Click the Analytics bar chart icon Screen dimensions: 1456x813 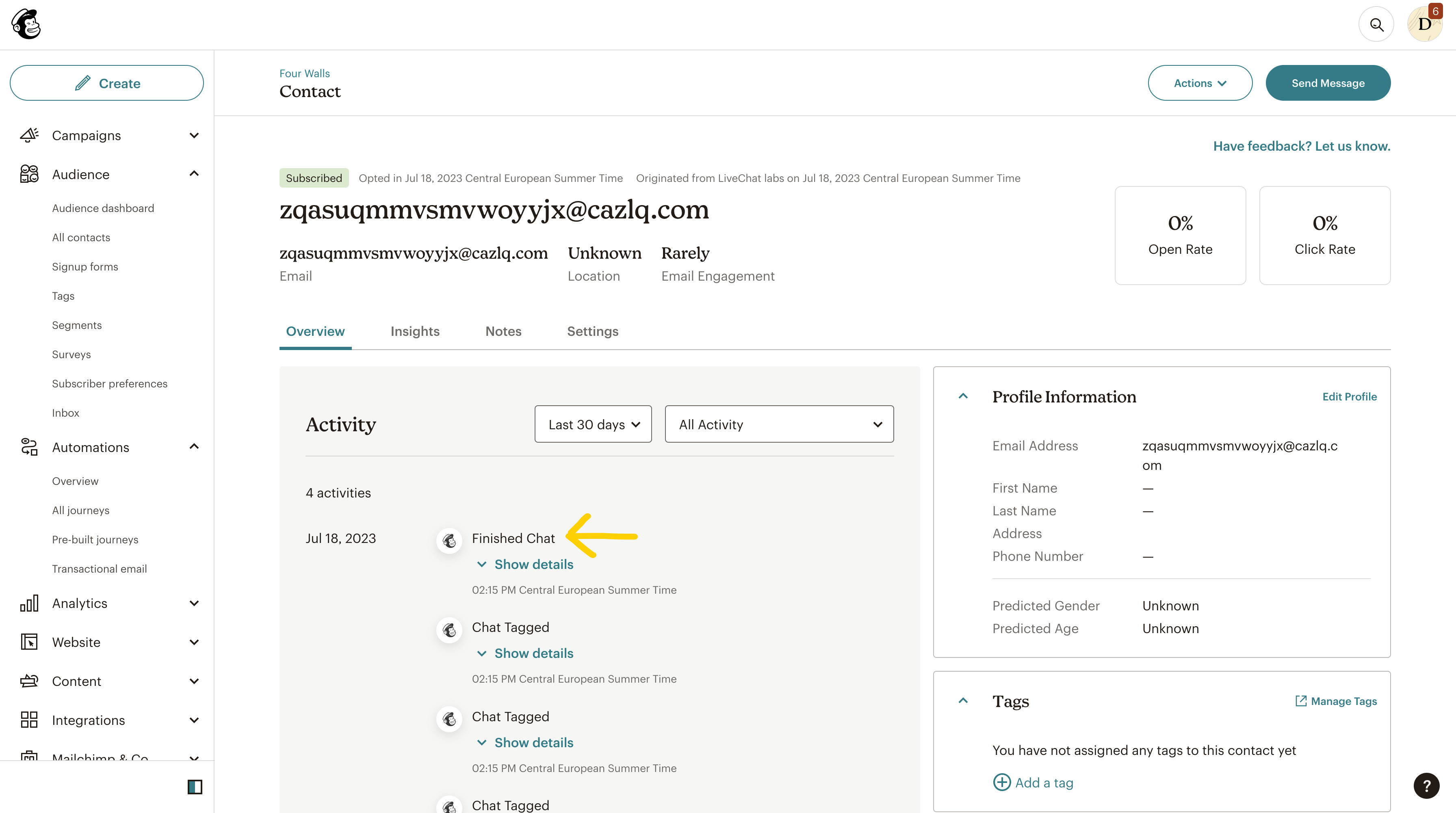29,603
